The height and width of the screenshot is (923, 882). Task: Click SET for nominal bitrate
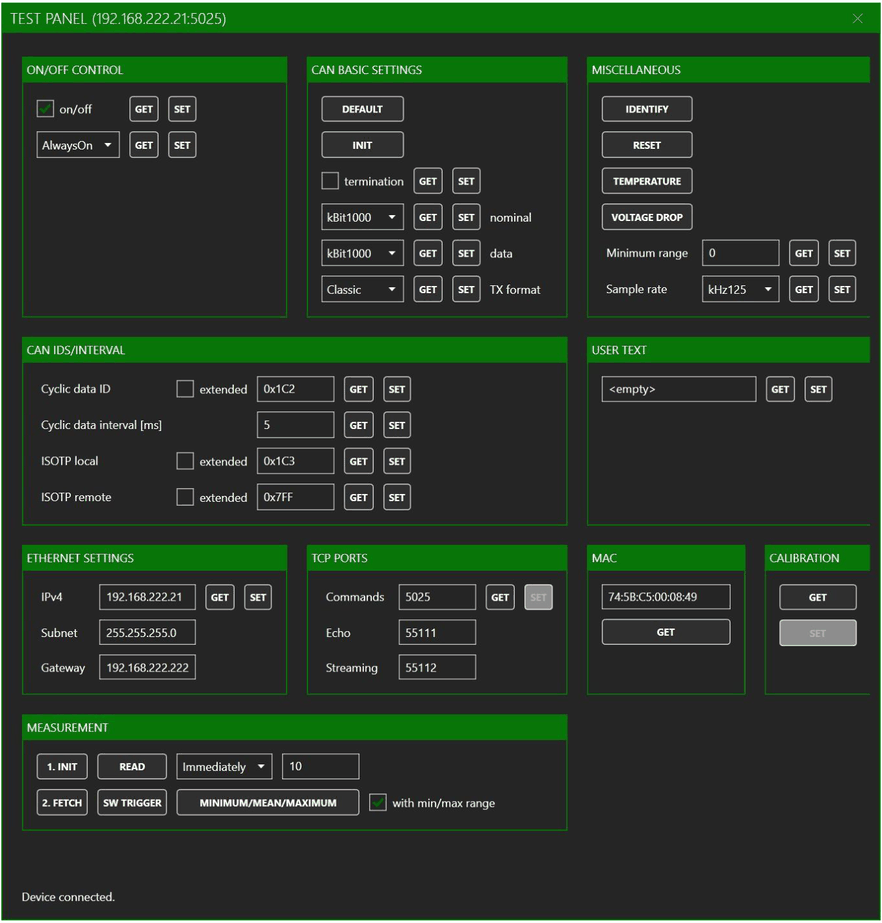pos(466,217)
